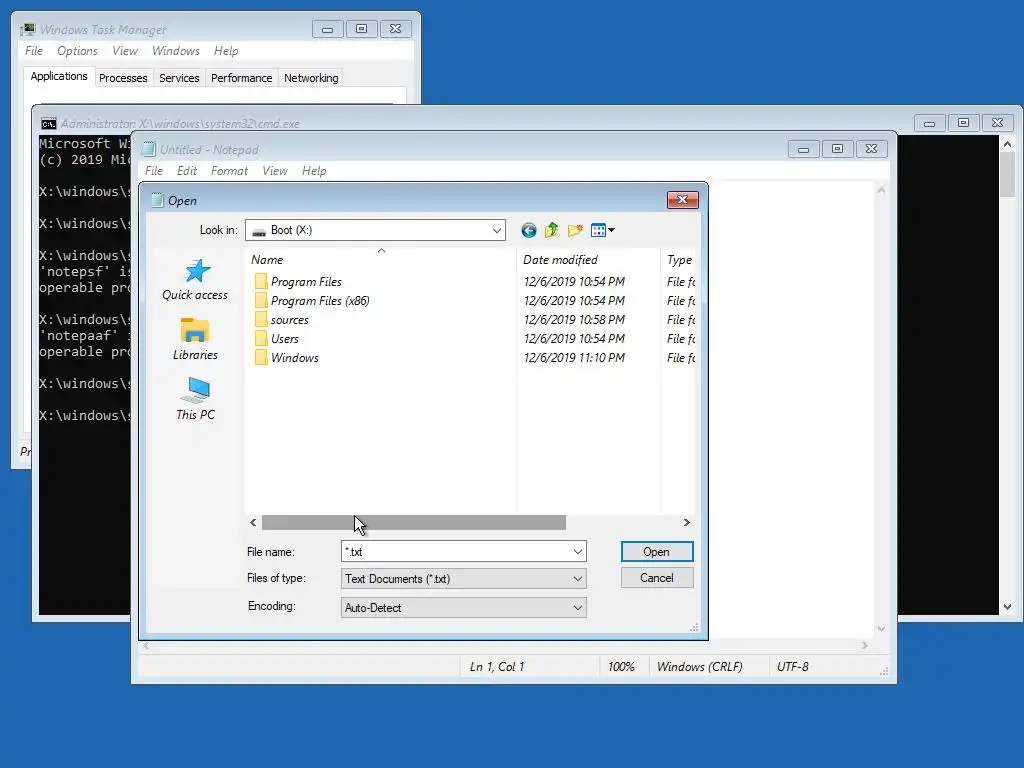Image resolution: width=1024 pixels, height=768 pixels.
Task: Click the Boot (X:) drive icon
Action: [259, 231]
